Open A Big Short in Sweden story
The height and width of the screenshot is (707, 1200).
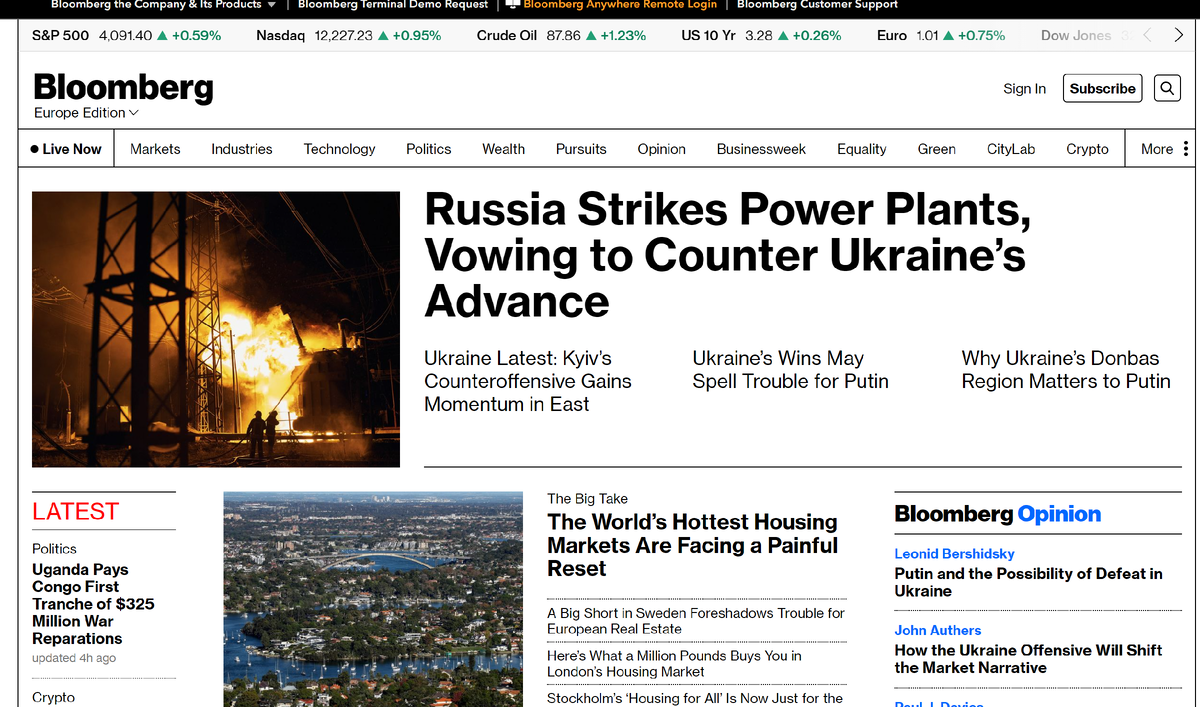pos(696,621)
